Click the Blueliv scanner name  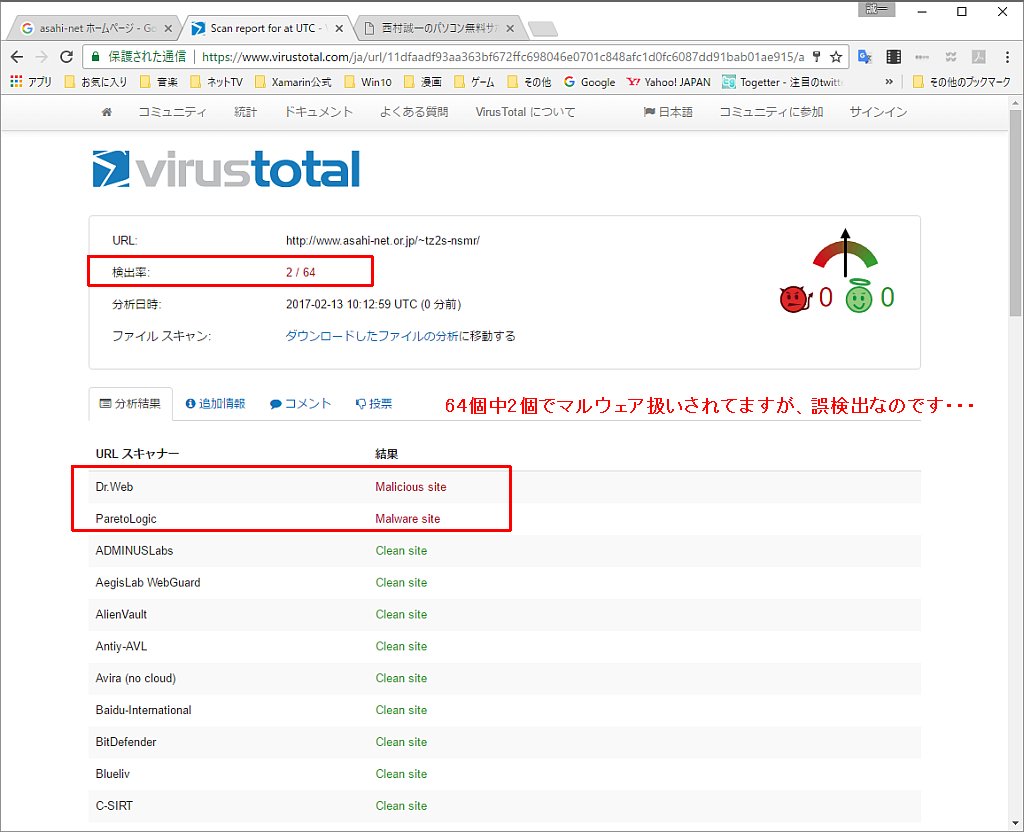(113, 774)
